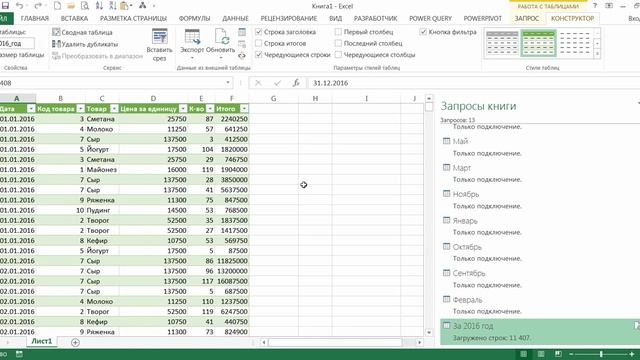This screenshot has width=640, height=360.
Task: Click the table icon next to Май query
Action: click(x=447, y=141)
